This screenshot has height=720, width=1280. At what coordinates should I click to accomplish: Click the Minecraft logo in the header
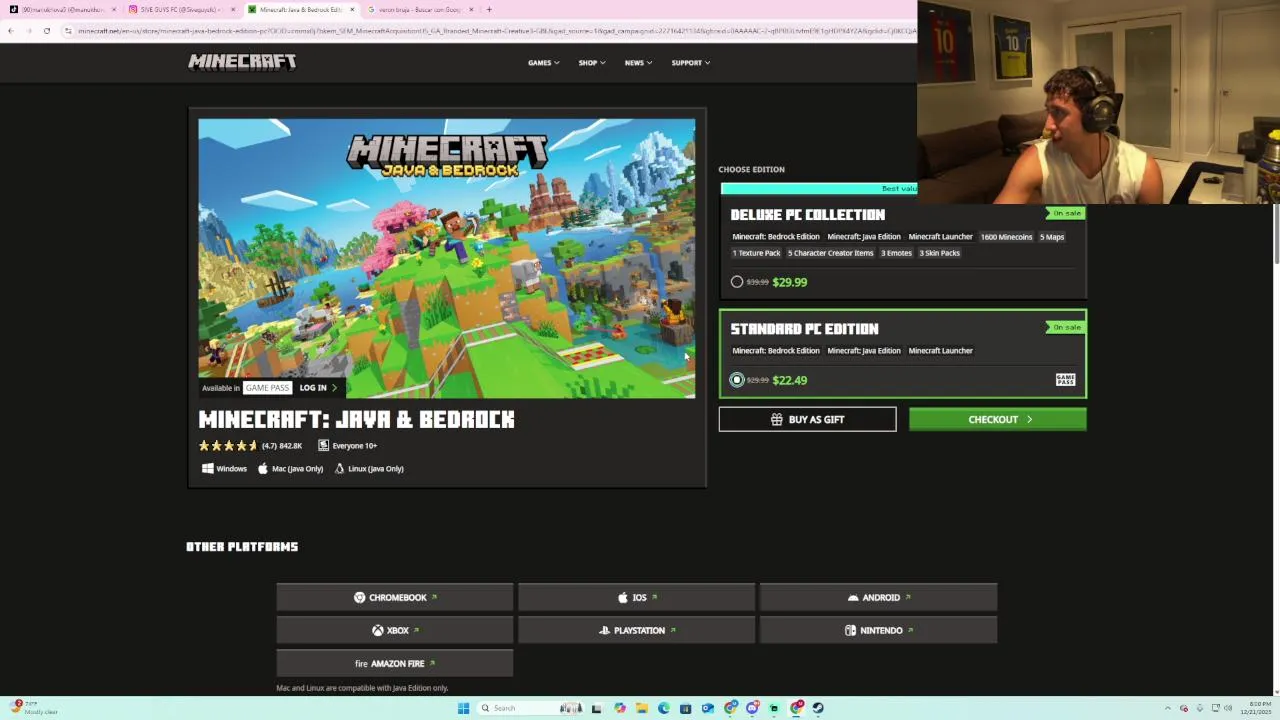[242, 62]
